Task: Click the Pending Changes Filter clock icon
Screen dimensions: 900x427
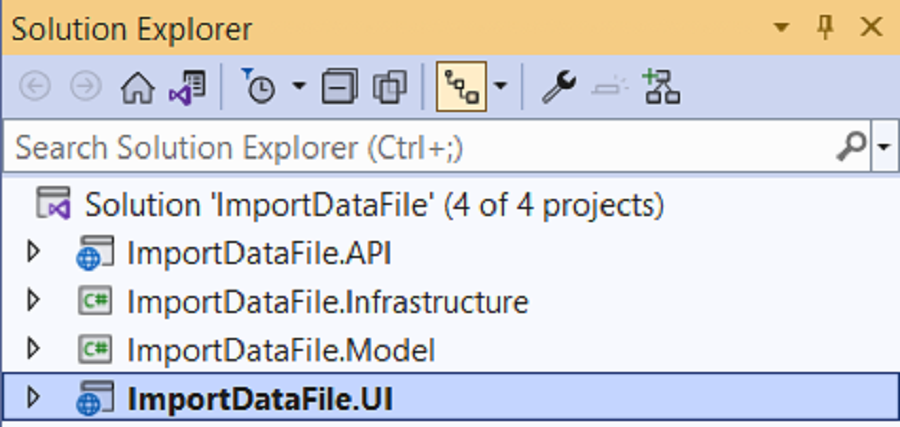Action: pos(259,88)
